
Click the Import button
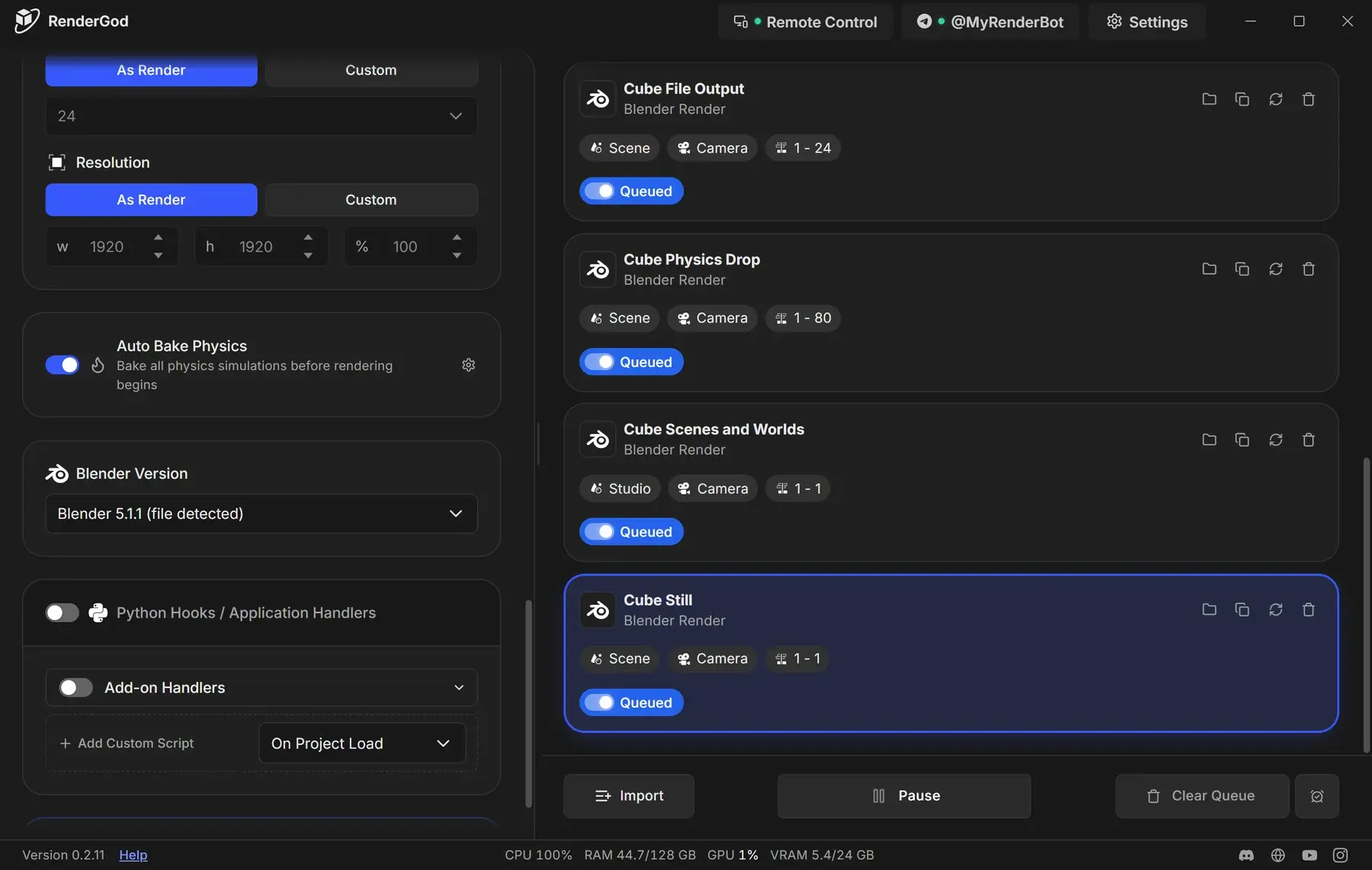[629, 796]
